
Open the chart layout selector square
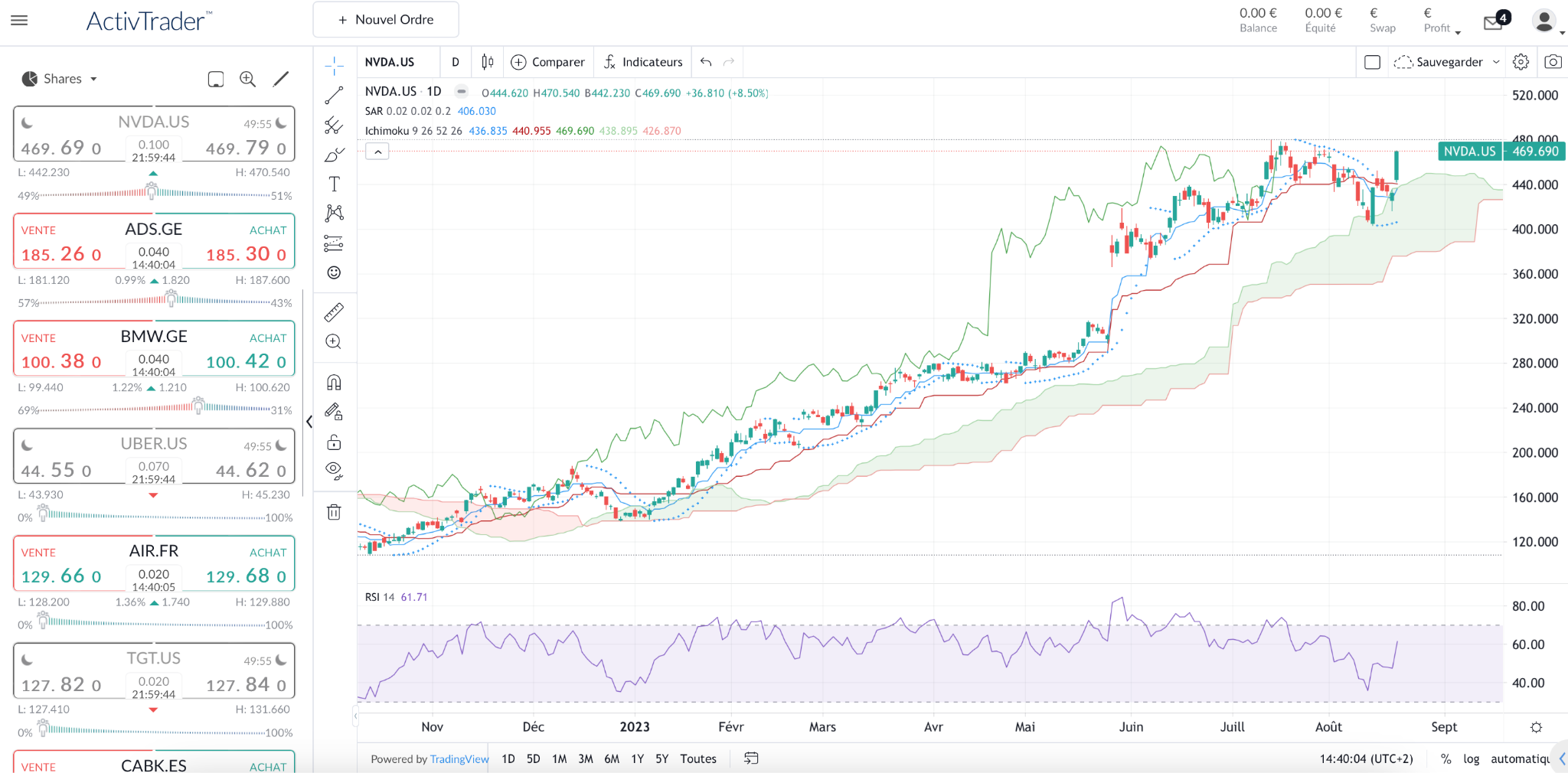(1372, 62)
